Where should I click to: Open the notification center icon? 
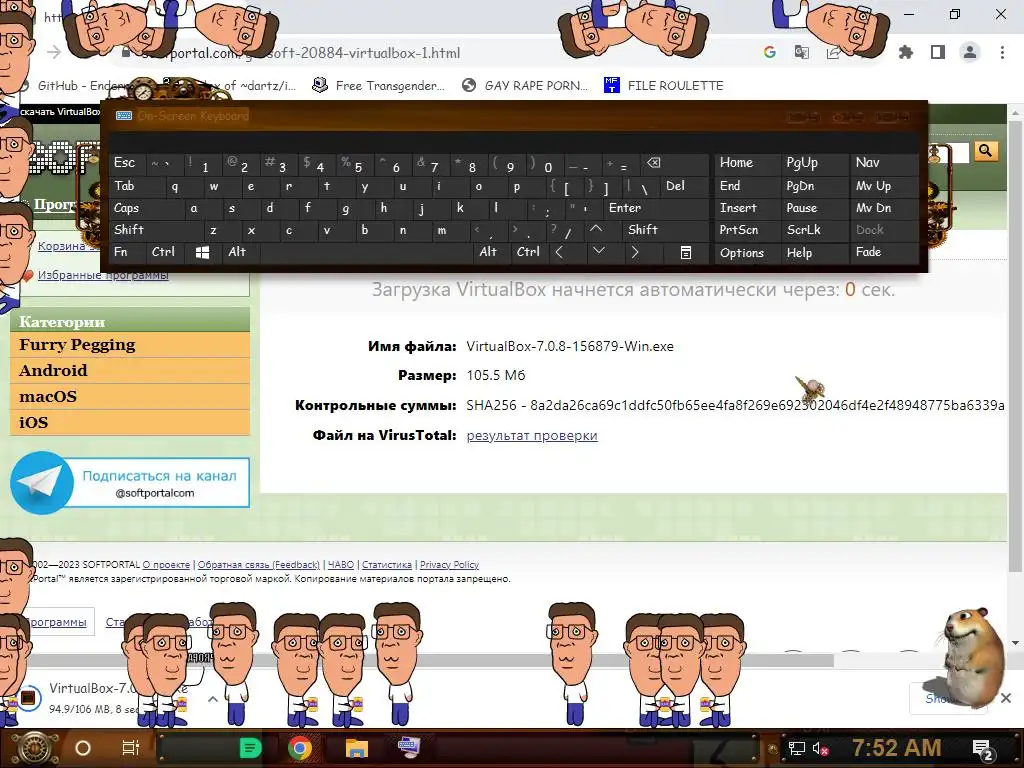tap(984, 749)
